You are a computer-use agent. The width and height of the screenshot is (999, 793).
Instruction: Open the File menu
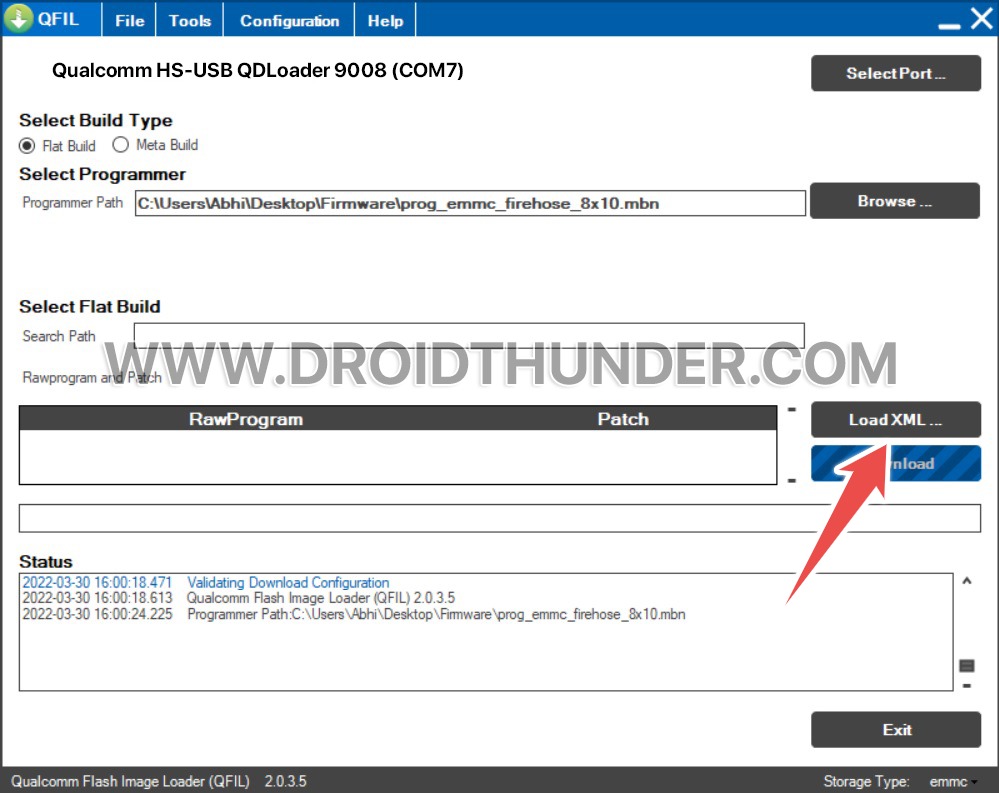pos(128,19)
